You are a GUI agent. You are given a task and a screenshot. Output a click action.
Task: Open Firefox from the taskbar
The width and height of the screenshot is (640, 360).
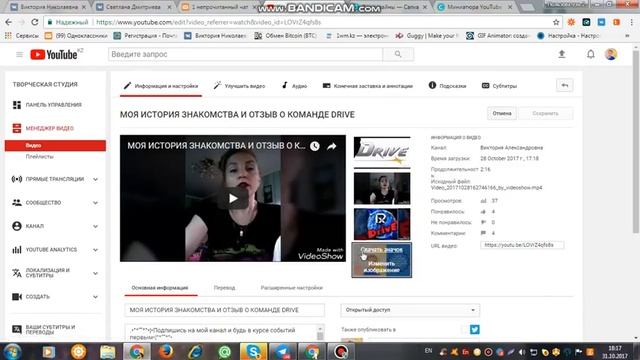coord(166,351)
